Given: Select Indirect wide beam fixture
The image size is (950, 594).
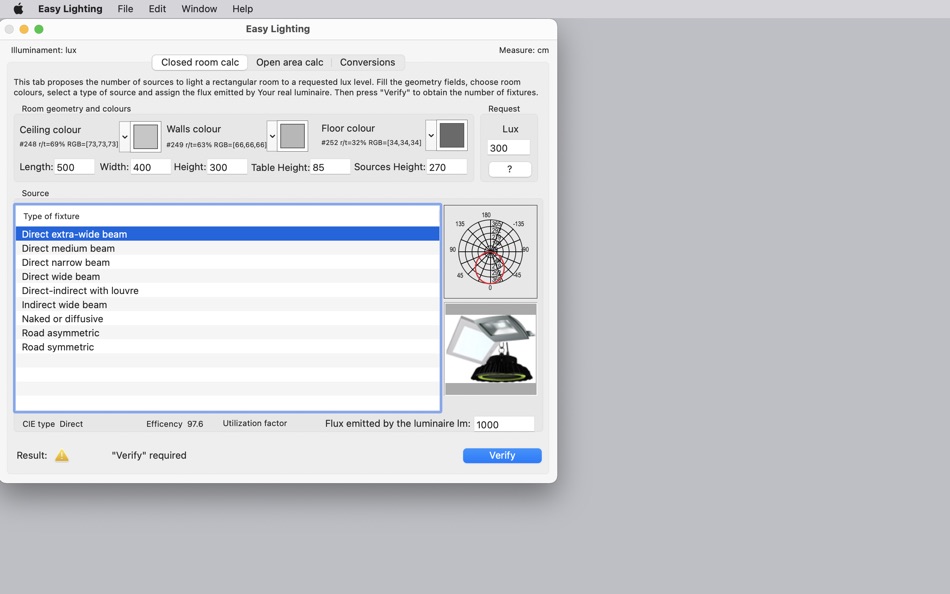Looking at the screenshot, I should [x=228, y=305].
